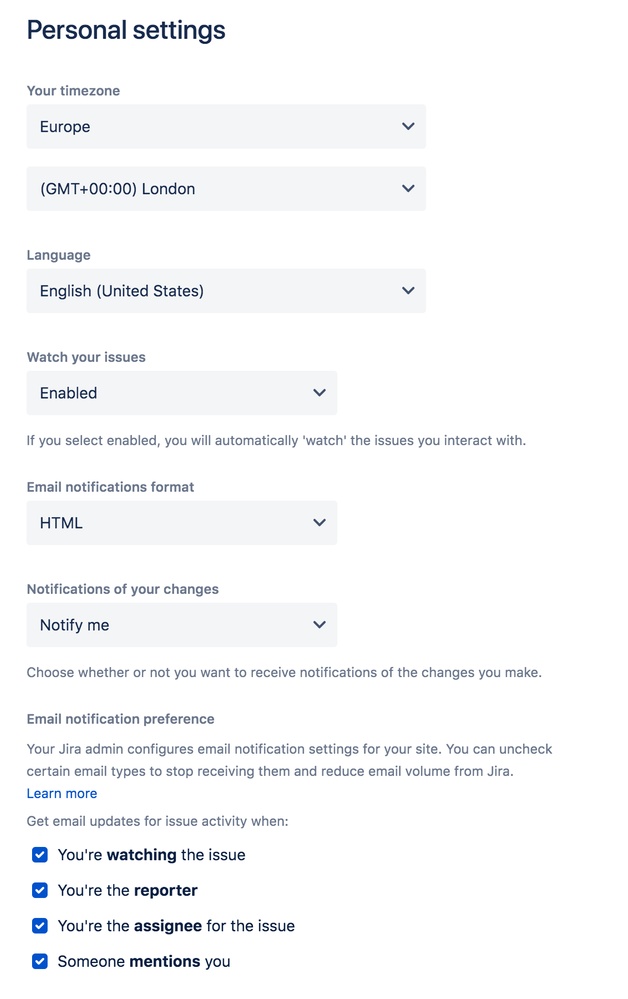The image size is (628, 999).
Task: Open the Watch your issues dropdown
Action: click(181, 393)
